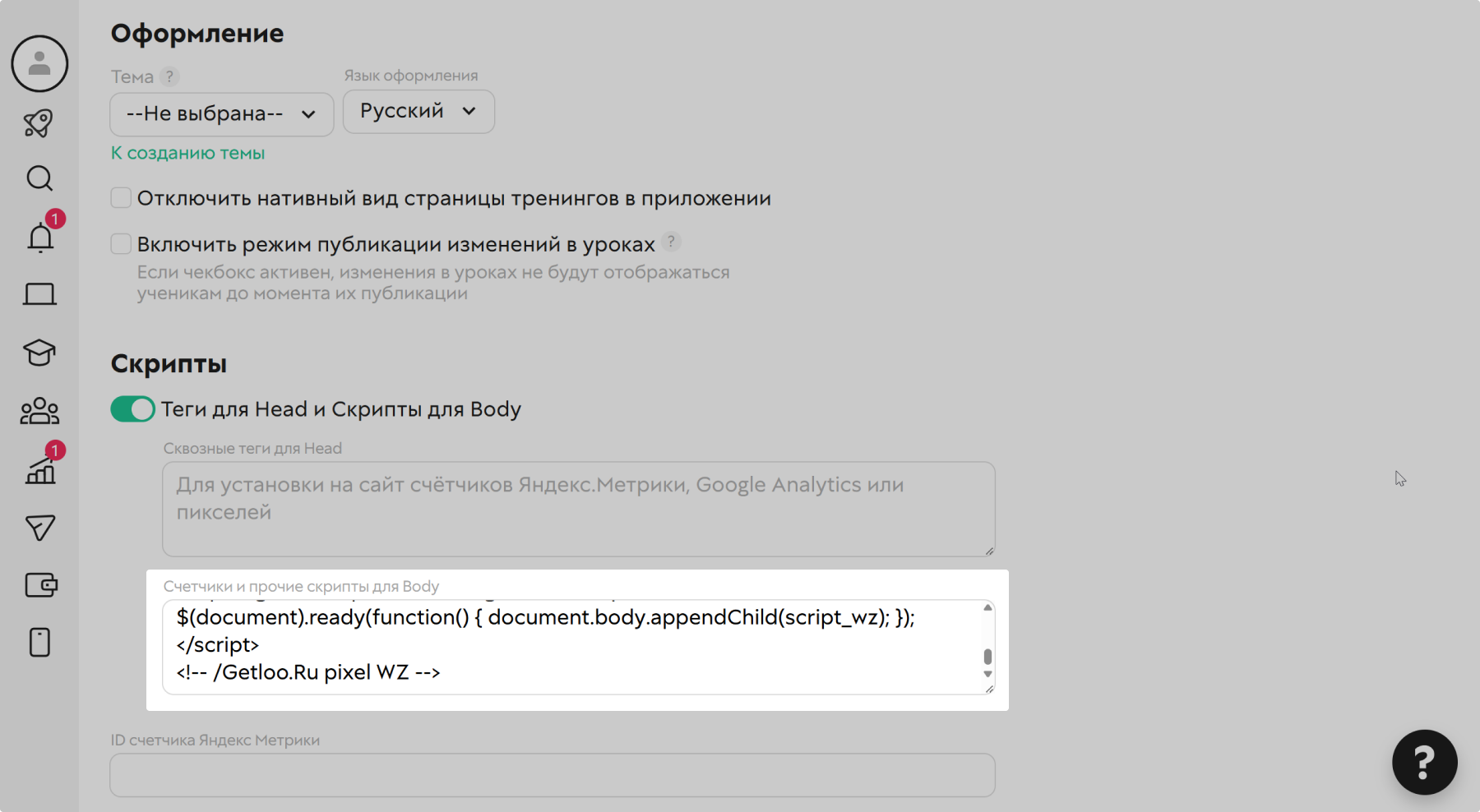Open the notifications bell icon
This screenshot has height=812, width=1480.
[x=40, y=238]
